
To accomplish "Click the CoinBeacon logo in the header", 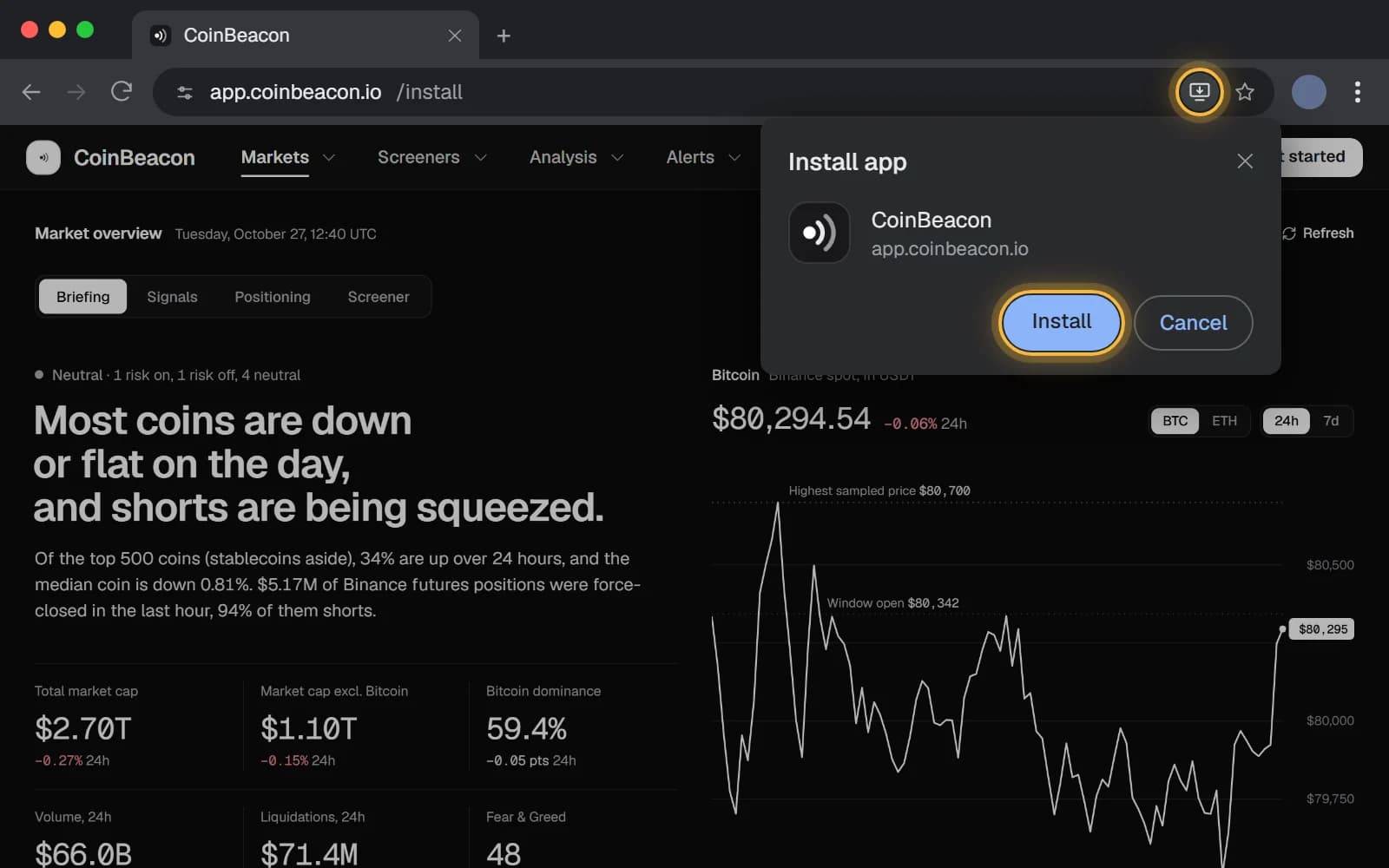I will pos(43,158).
